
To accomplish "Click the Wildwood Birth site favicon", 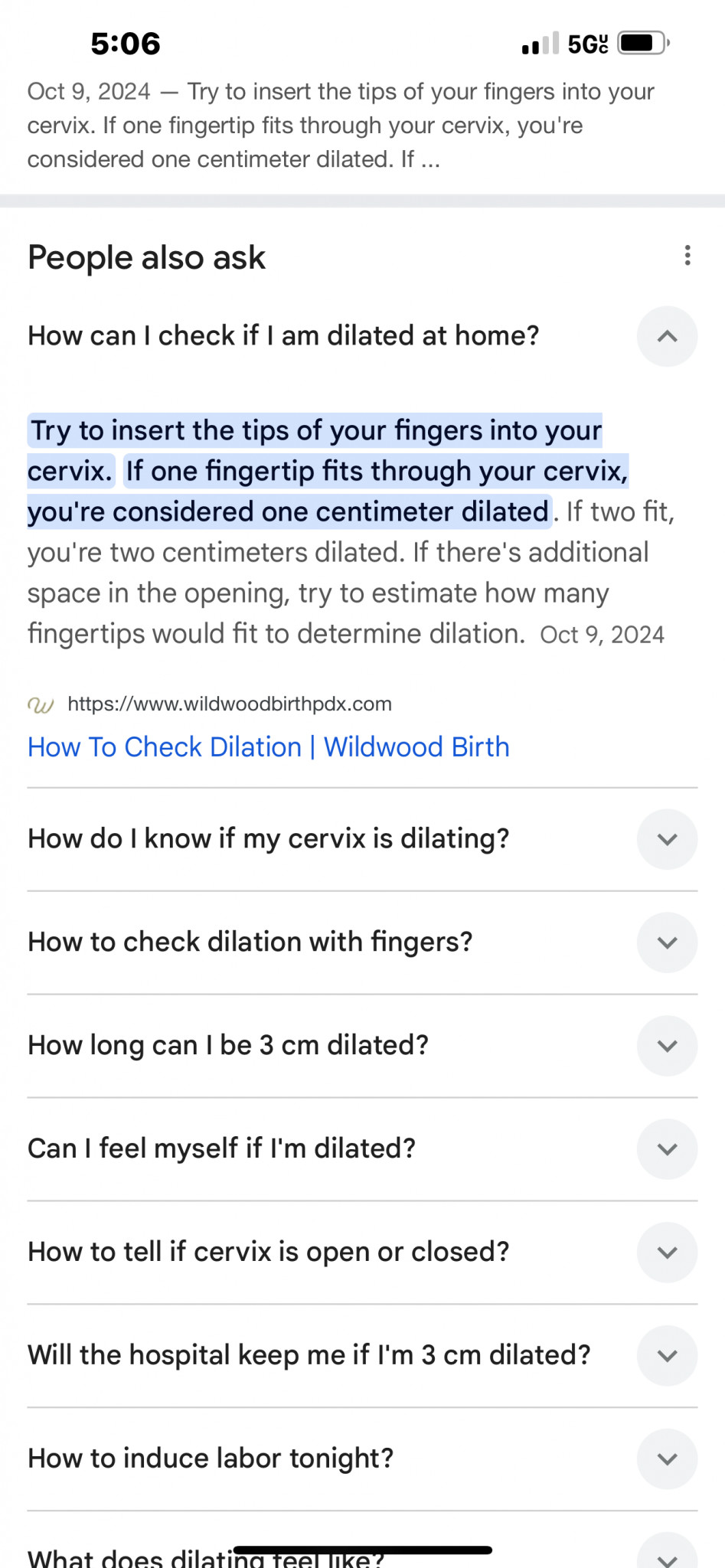I will [x=41, y=705].
